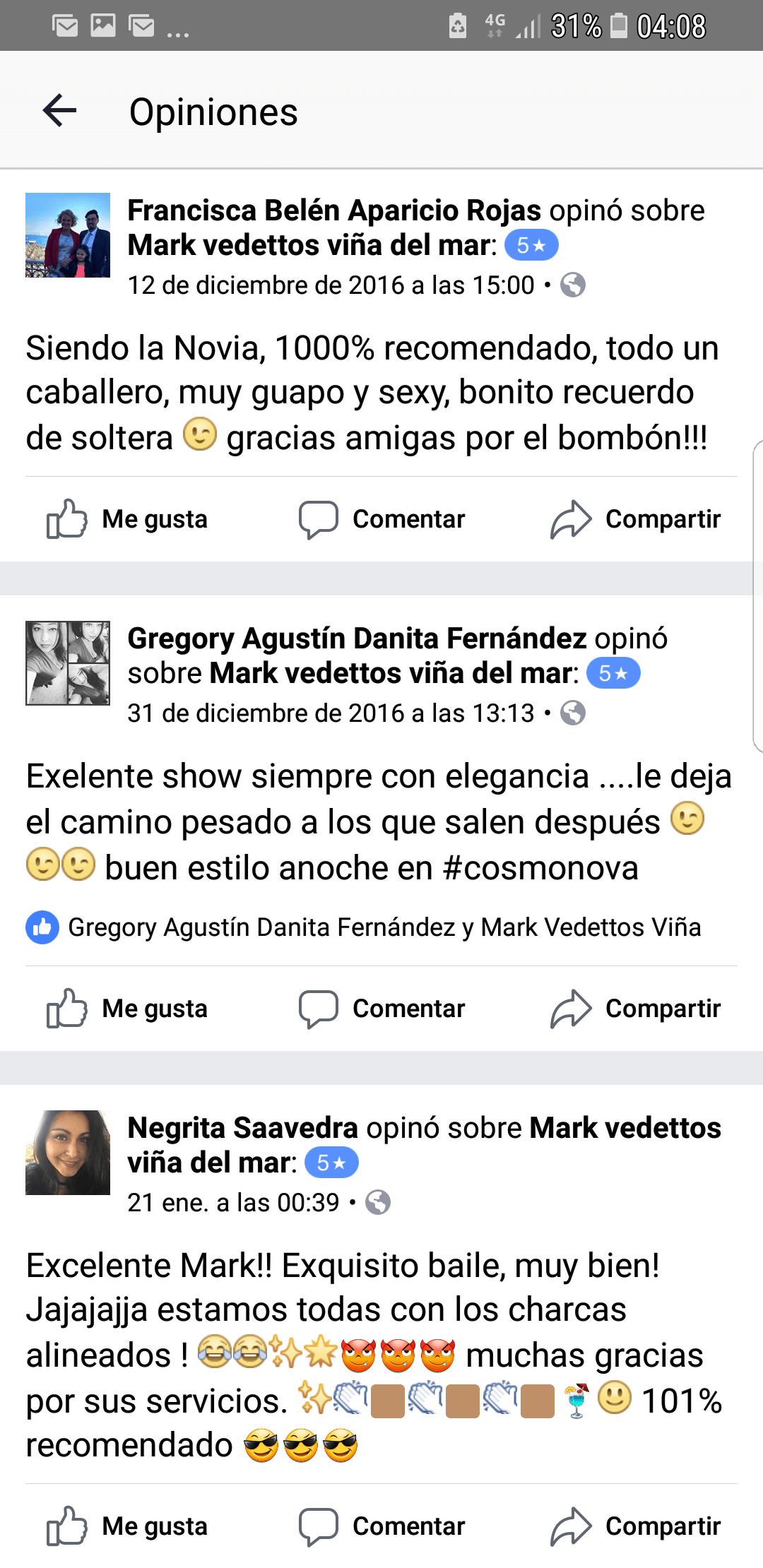The image size is (763, 1568).
Task: Like Negrita Saavedra's review with Me gusta
Action: pyautogui.click(x=127, y=1526)
